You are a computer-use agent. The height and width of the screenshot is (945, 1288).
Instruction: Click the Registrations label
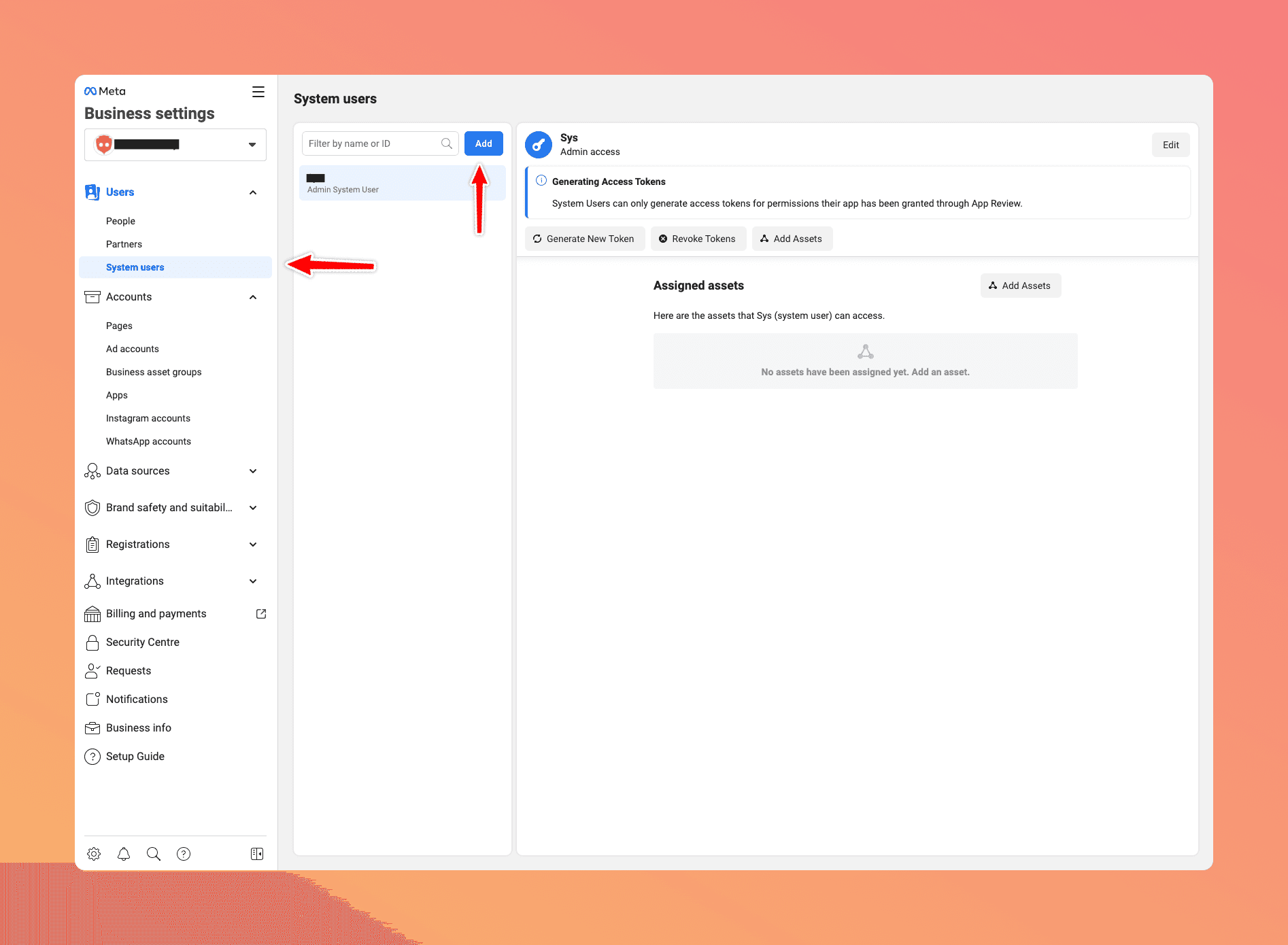pos(138,545)
